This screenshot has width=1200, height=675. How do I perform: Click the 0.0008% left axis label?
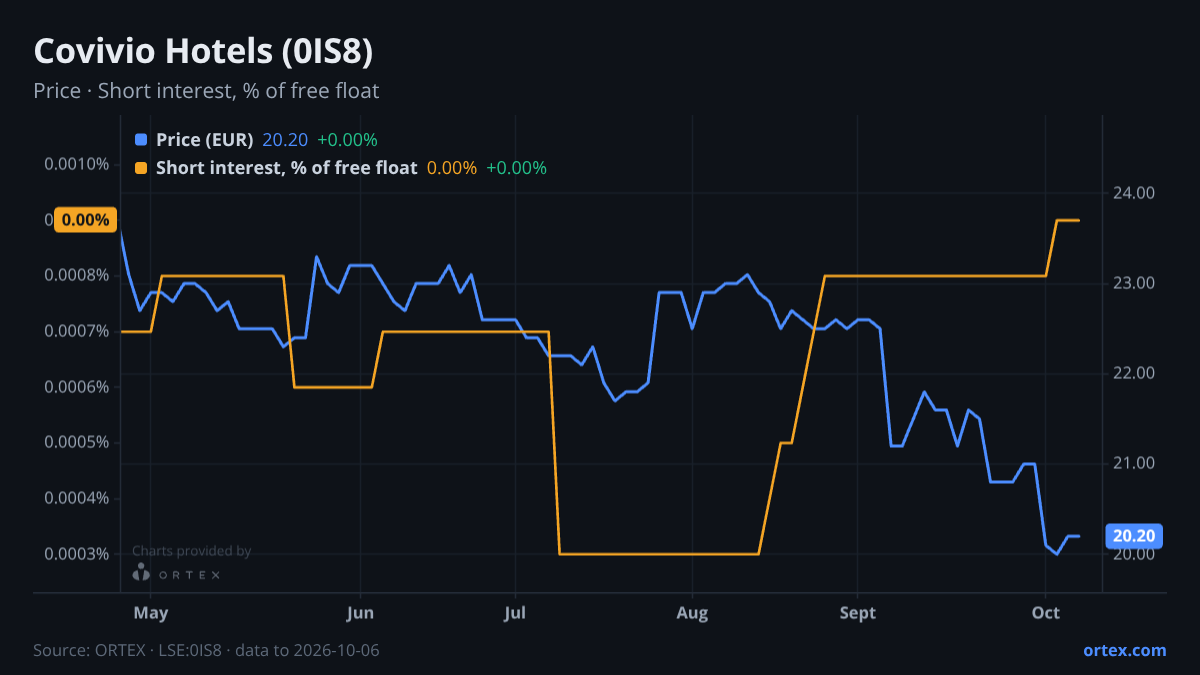point(77,275)
